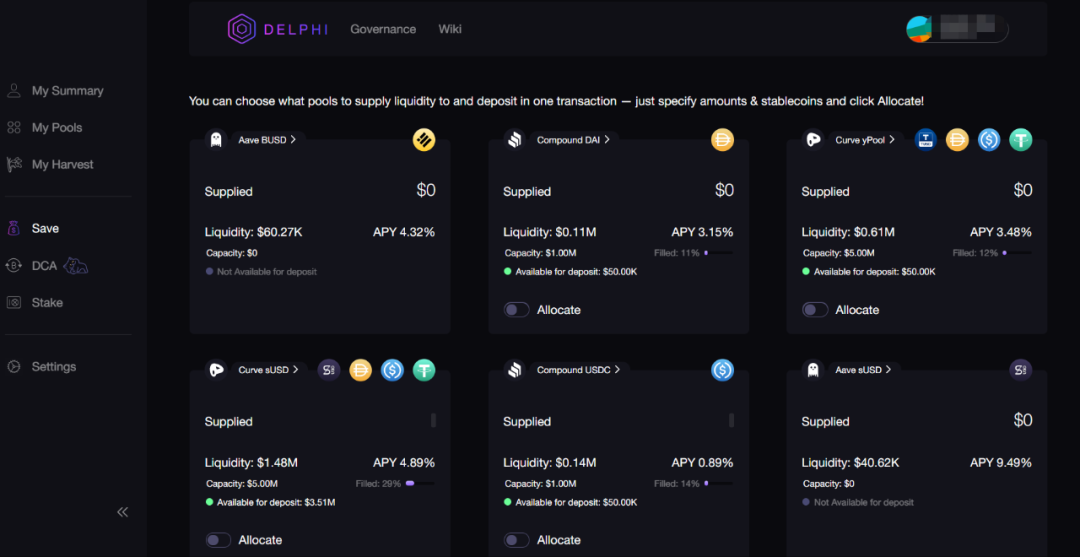
Task: Click the sUSD coin icon on Aave sUSD
Action: click(1020, 370)
